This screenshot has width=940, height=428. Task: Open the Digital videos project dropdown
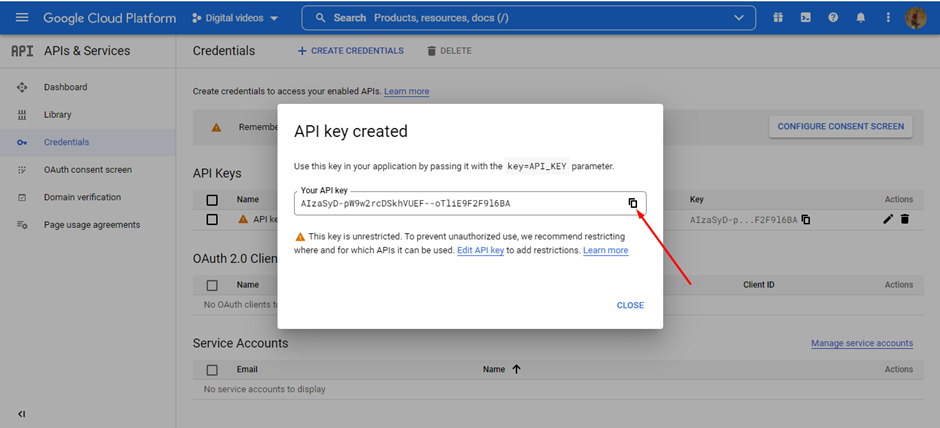[235, 18]
